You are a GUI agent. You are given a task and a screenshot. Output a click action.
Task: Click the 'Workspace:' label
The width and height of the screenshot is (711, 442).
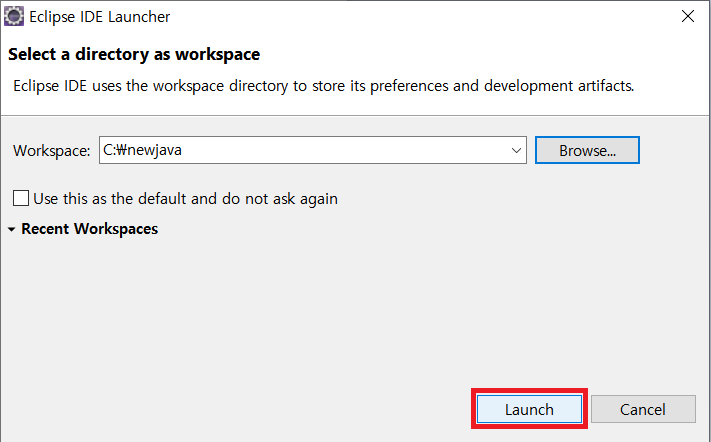(x=52, y=151)
